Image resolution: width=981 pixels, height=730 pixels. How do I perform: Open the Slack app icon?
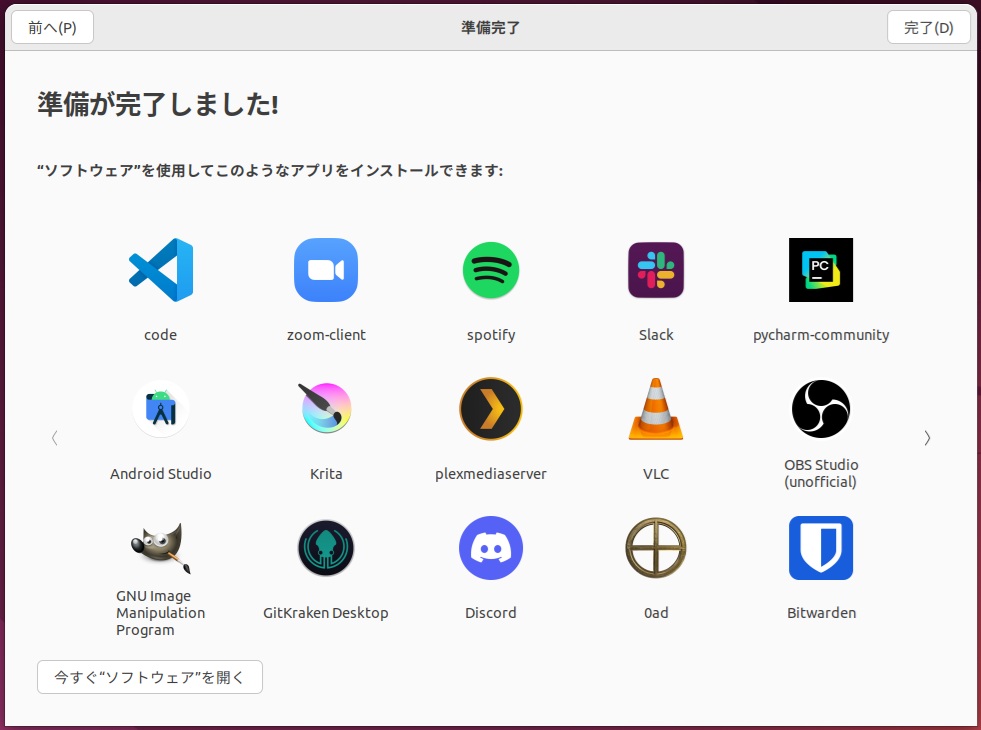coord(656,270)
